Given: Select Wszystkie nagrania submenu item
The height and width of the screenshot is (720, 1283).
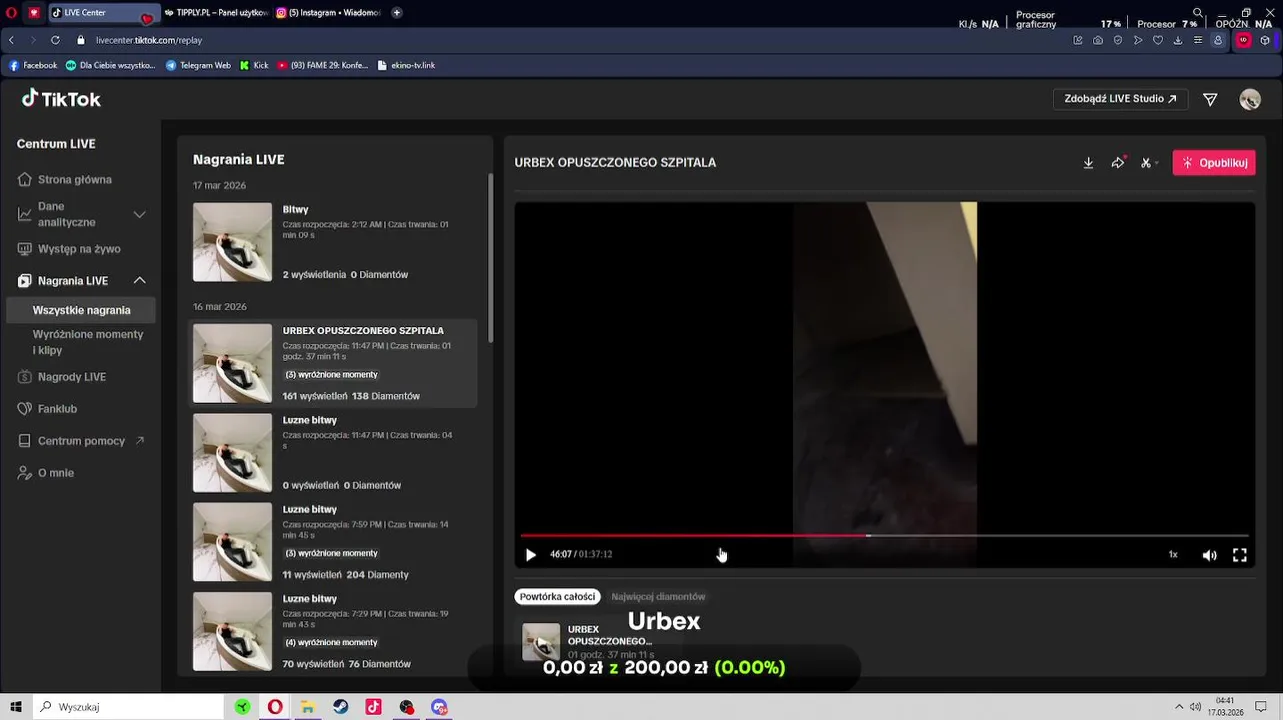Looking at the screenshot, I should tap(81, 310).
